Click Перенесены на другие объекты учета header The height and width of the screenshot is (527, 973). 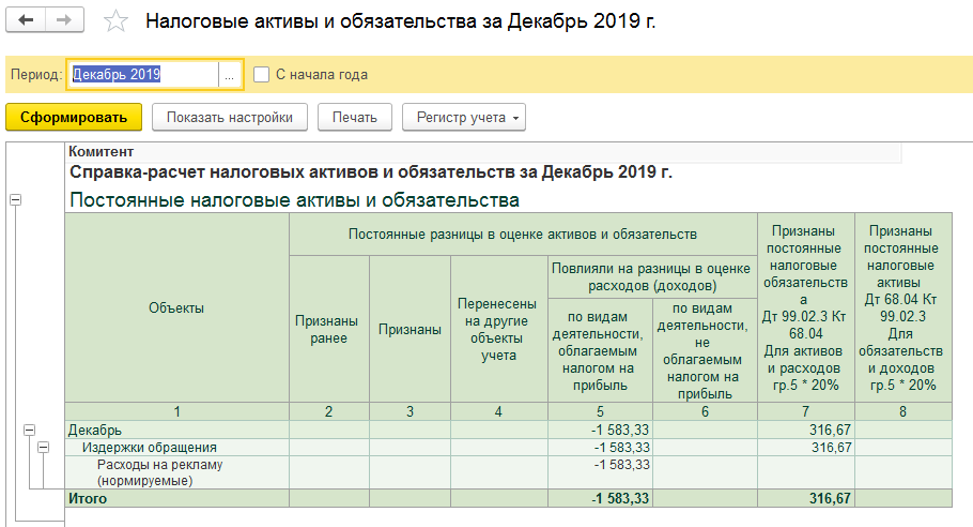coord(499,330)
